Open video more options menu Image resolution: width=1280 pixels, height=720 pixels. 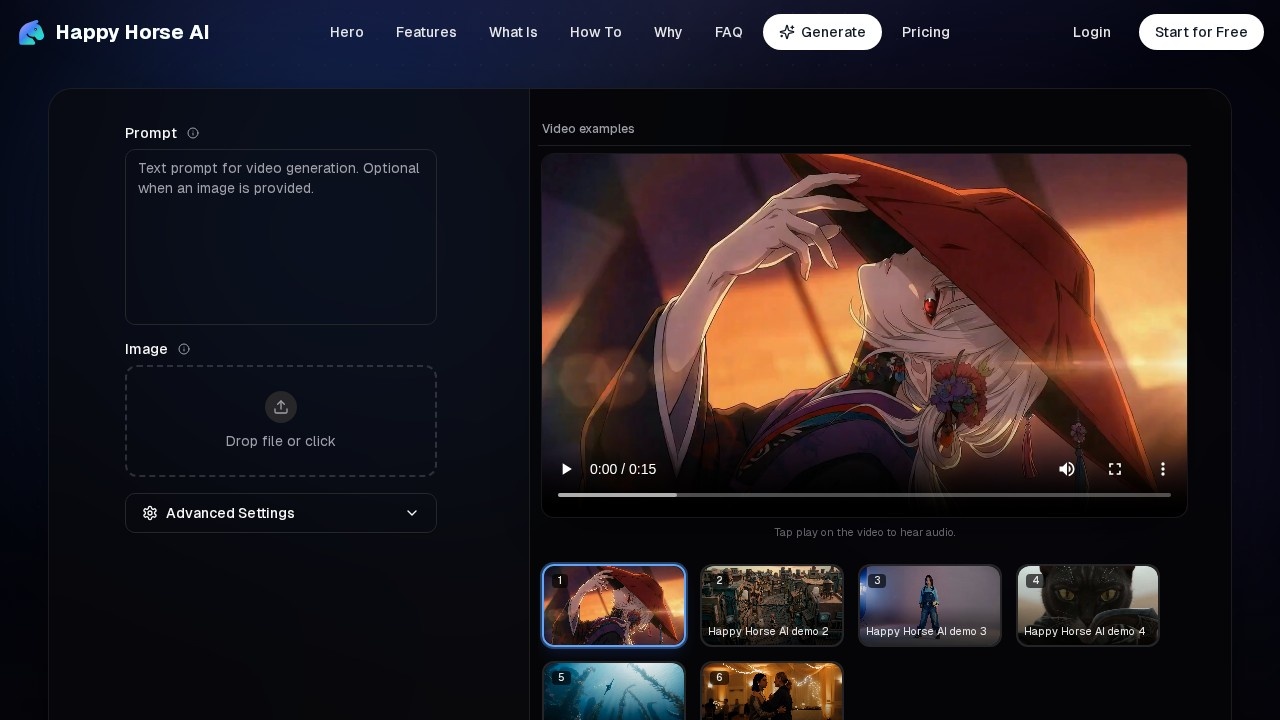click(x=1163, y=469)
